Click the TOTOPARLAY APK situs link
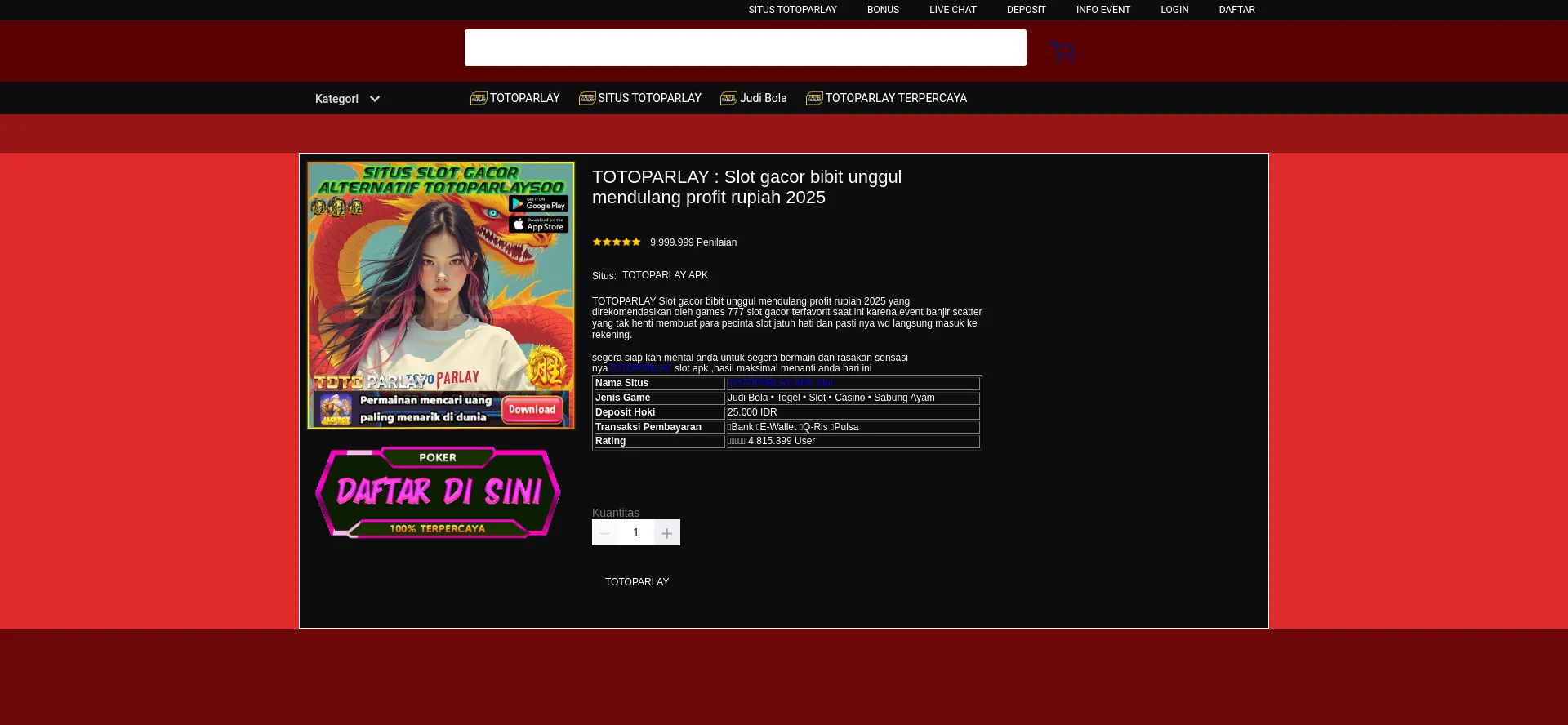 click(665, 275)
